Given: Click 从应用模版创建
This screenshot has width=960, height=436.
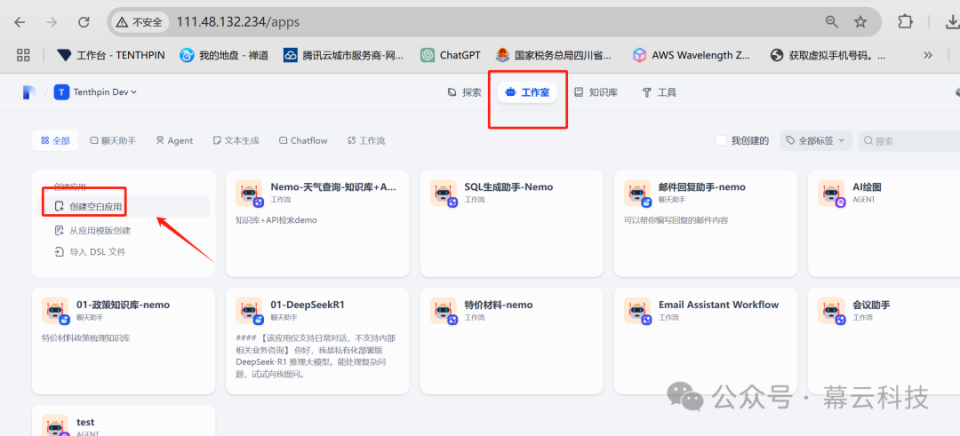Looking at the screenshot, I should (x=92, y=230).
